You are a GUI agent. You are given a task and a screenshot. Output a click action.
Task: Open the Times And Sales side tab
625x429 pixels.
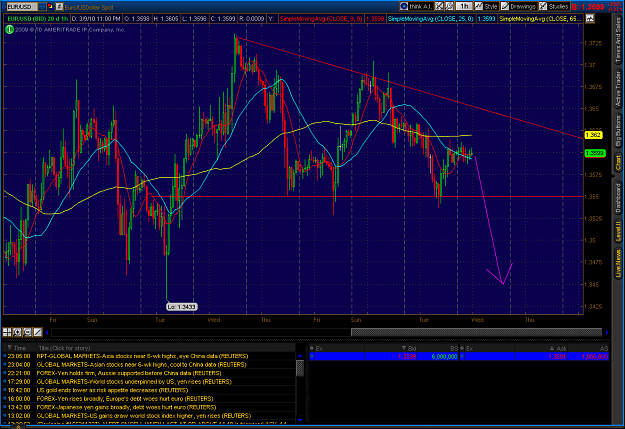coord(618,40)
